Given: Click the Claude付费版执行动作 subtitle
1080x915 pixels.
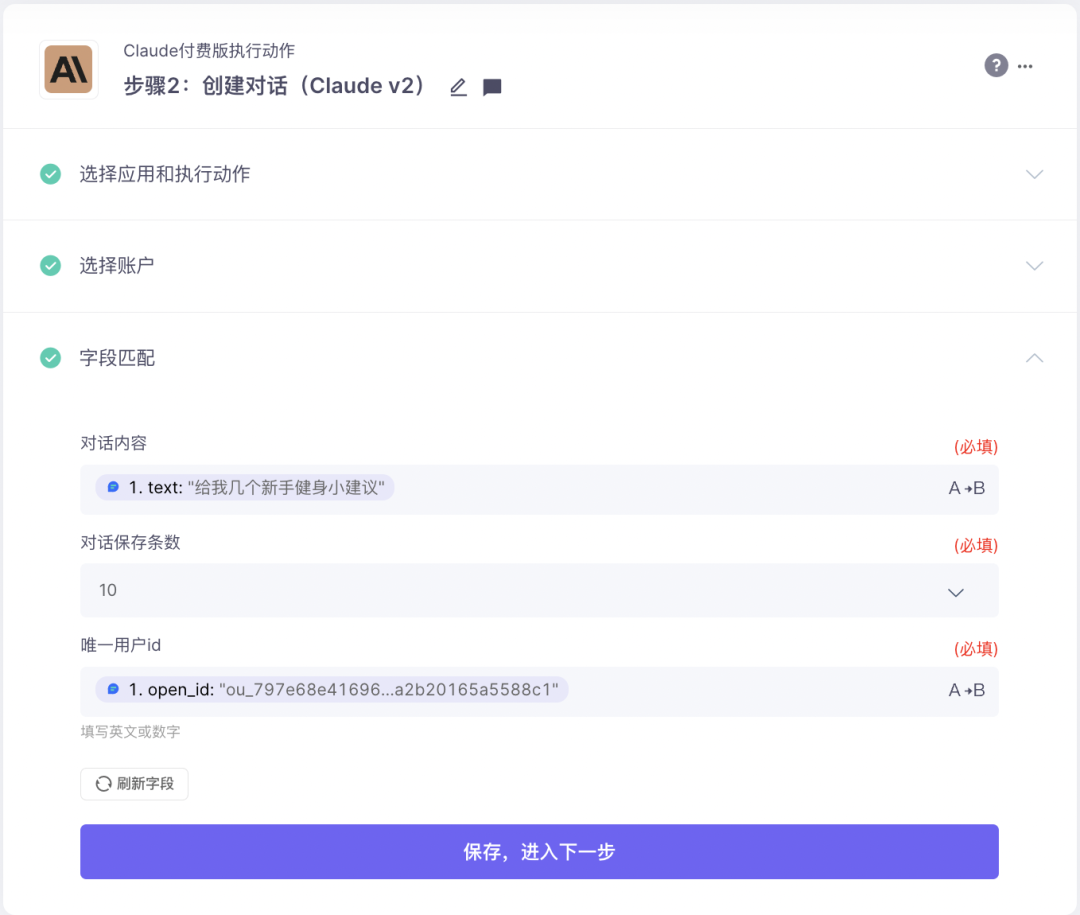Looking at the screenshot, I should pos(209,50).
